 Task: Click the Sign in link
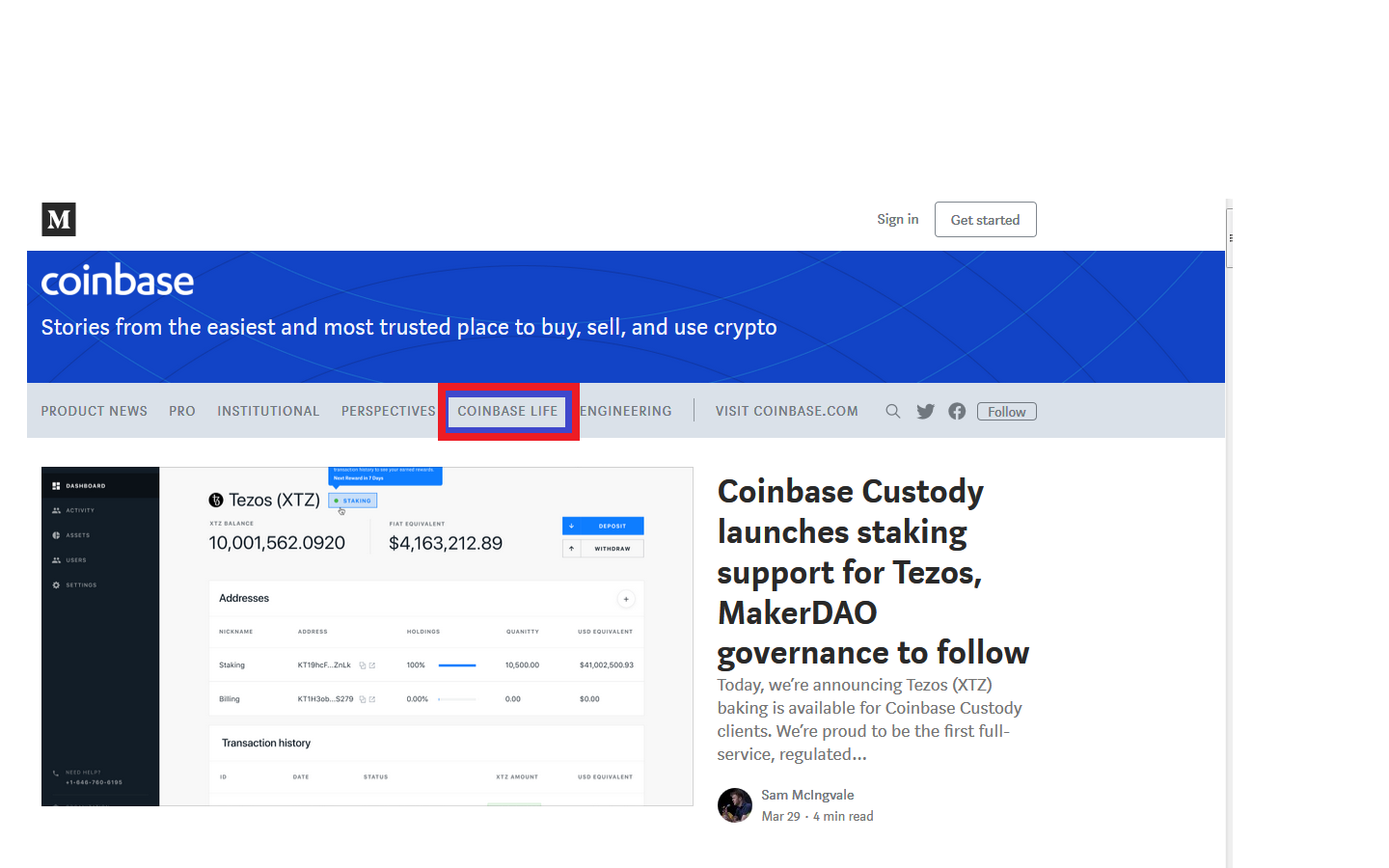click(x=898, y=219)
